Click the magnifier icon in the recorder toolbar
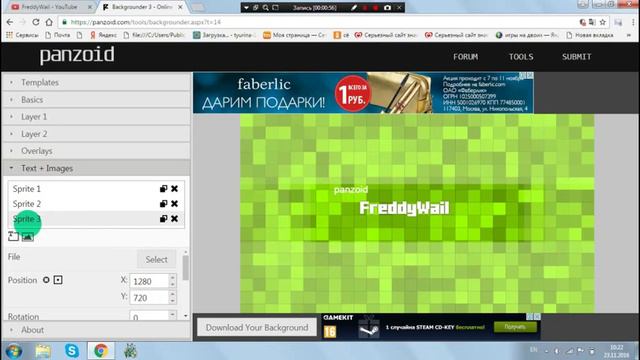Image resolution: width=640 pixels, height=360 pixels. coord(265,7)
